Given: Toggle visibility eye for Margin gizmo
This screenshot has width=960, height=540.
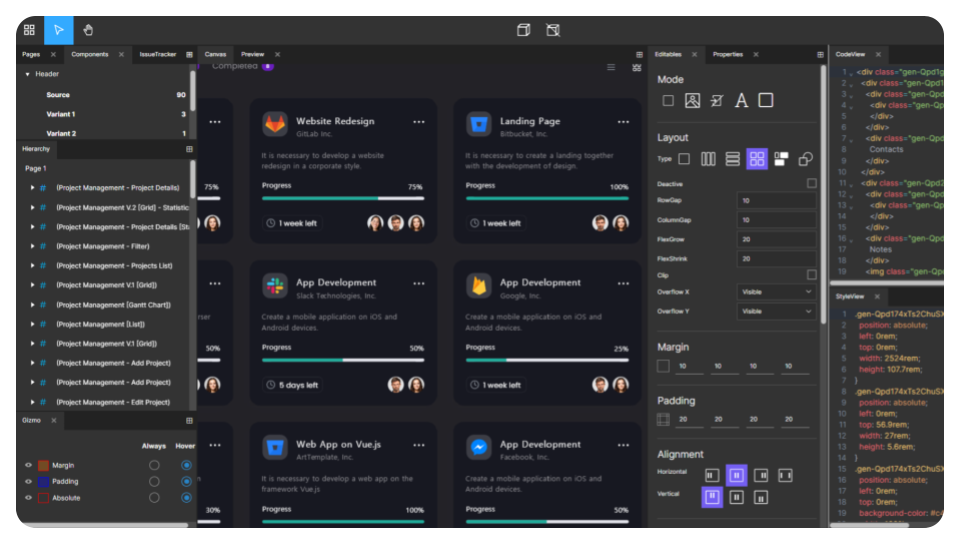Looking at the screenshot, I should pos(28,465).
